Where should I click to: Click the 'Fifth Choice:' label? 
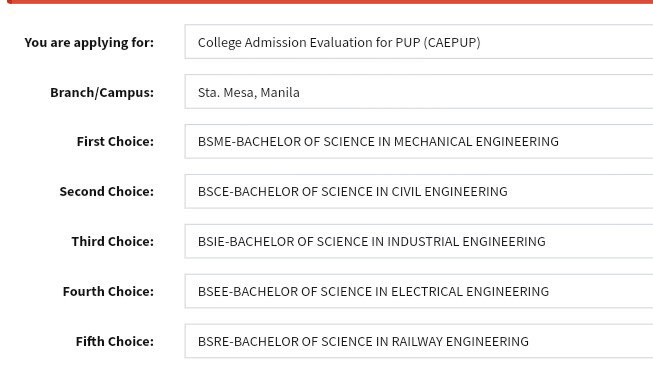click(115, 341)
